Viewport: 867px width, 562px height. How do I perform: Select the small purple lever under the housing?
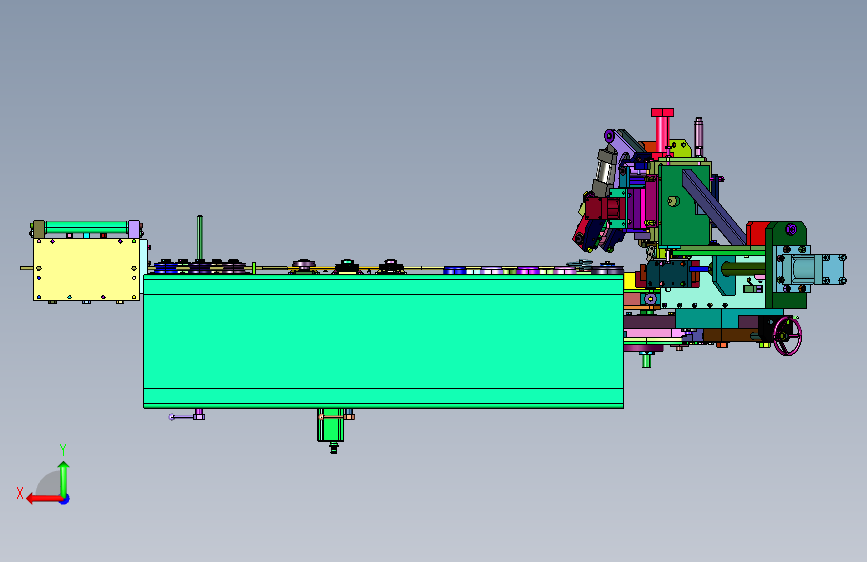(x=187, y=415)
